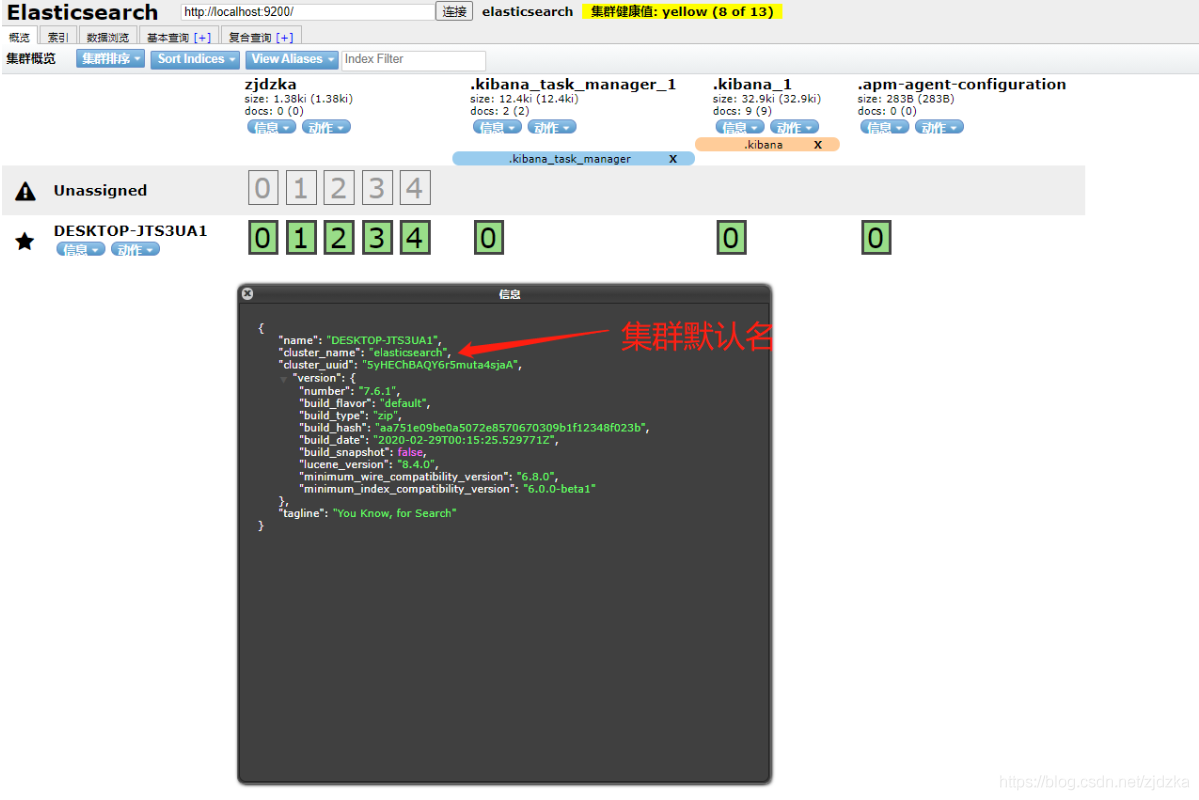Click the zjdzka index name
This screenshot has height=800, width=1199.
[x=271, y=84]
